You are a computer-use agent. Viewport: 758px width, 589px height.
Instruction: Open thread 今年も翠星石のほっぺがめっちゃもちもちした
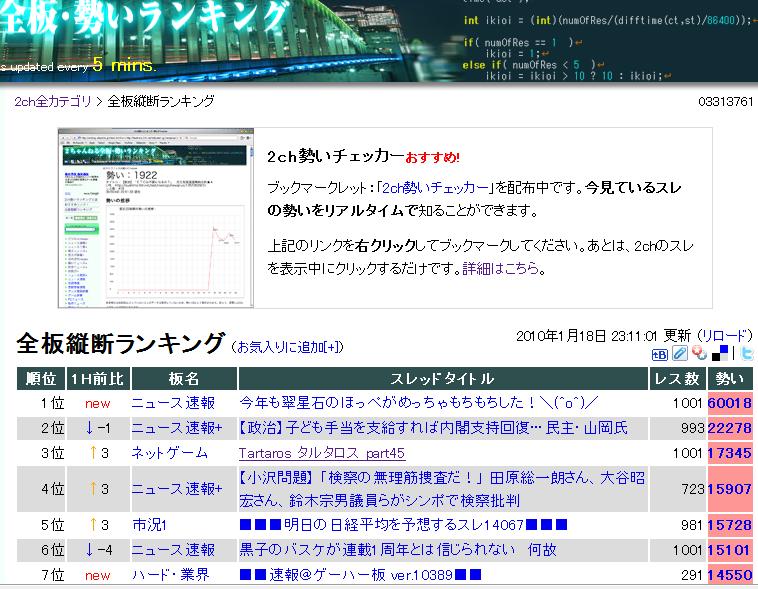418,402
